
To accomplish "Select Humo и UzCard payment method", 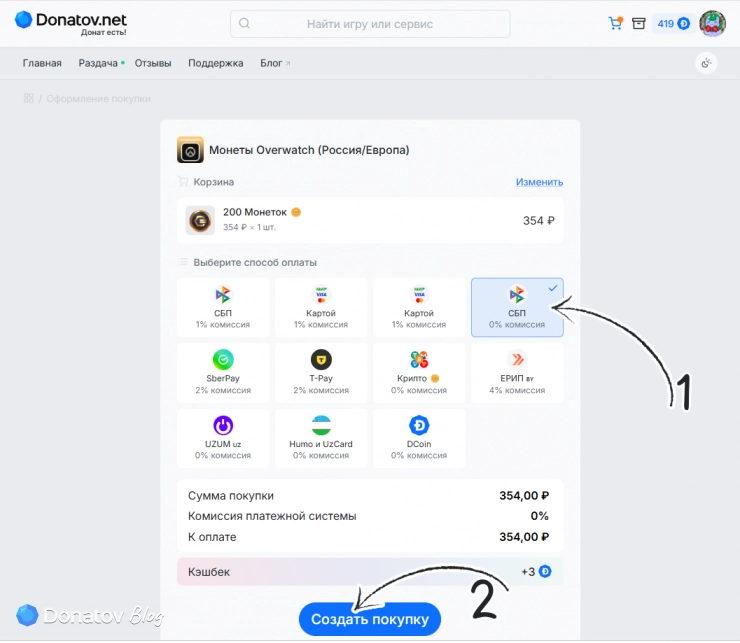I will click(321, 438).
